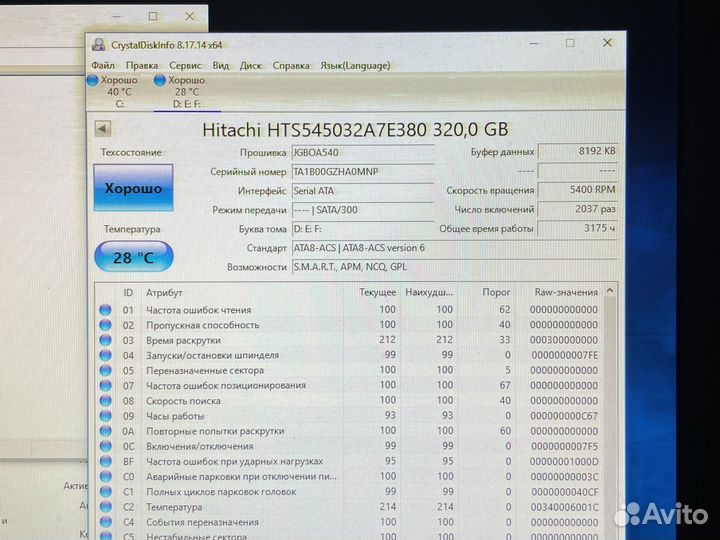
Task: Click the CrystalDiskInfo title bar app icon
Action: [98, 44]
